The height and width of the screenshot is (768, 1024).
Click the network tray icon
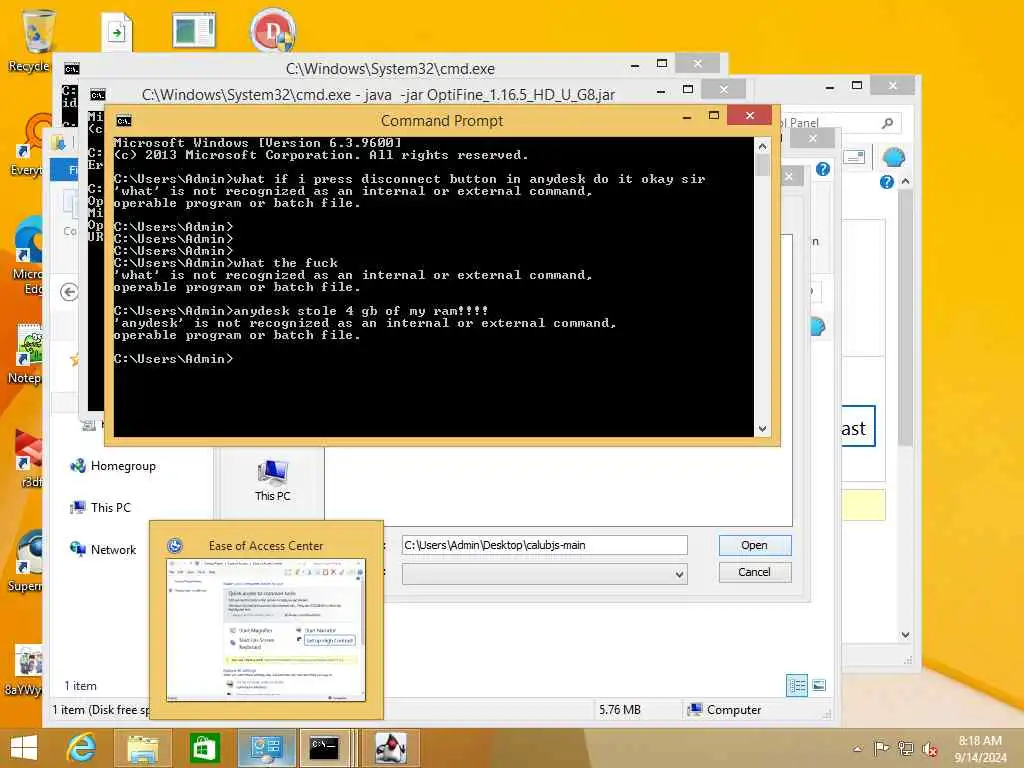coord(905,749)
